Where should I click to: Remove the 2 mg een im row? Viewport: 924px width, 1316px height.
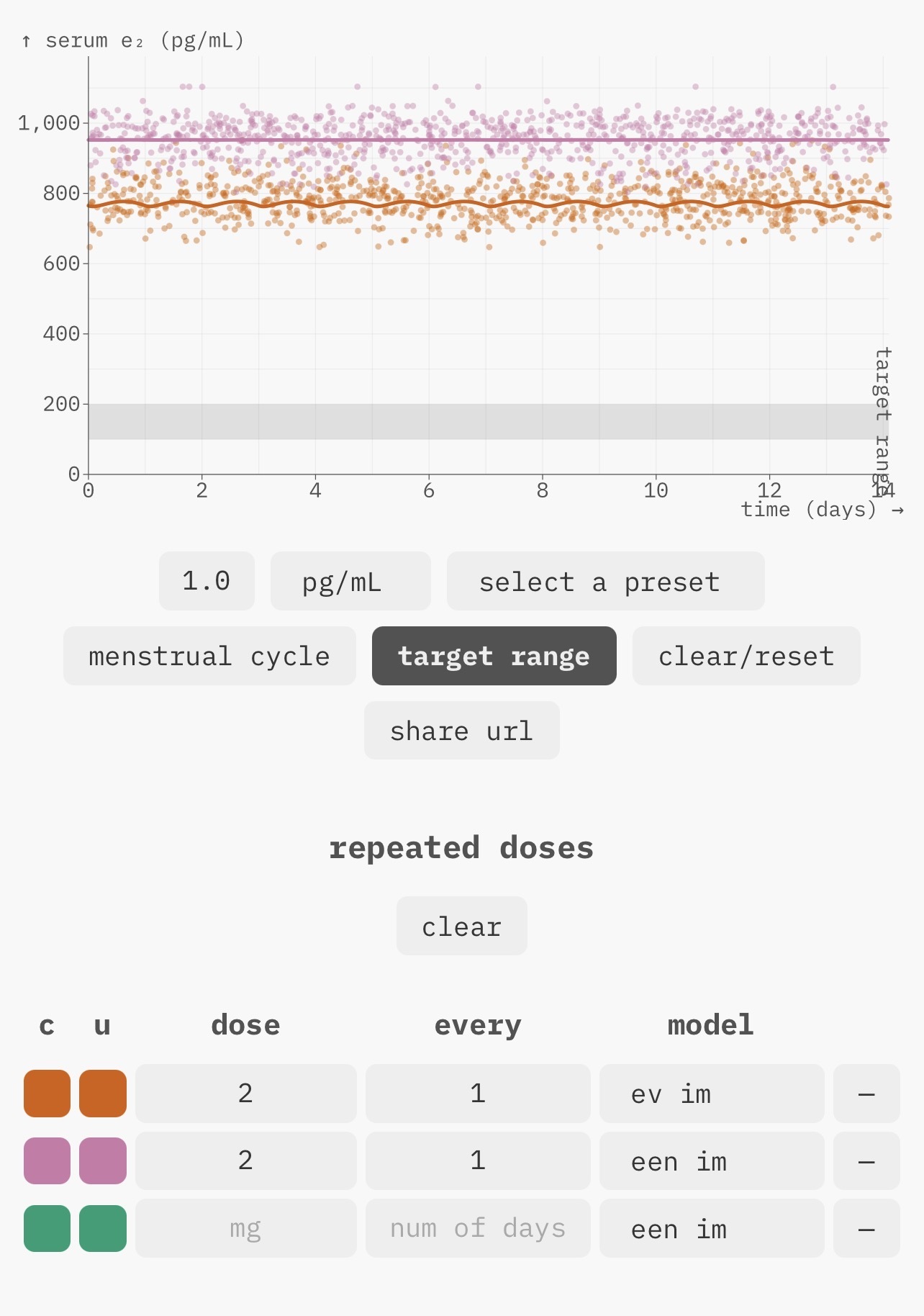(x=866, y=1160)
